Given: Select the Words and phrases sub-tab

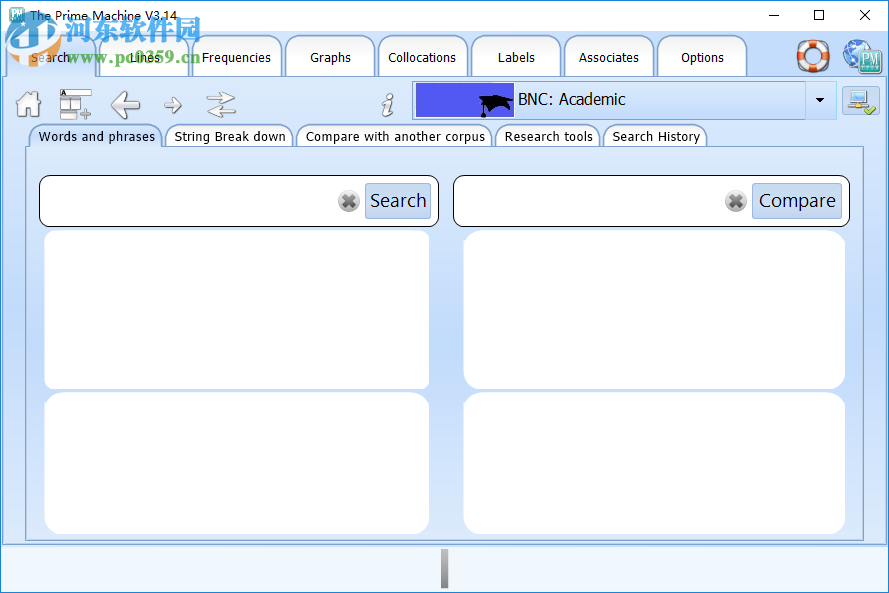Looking at the screenshot, I should [x=96, y=136].
